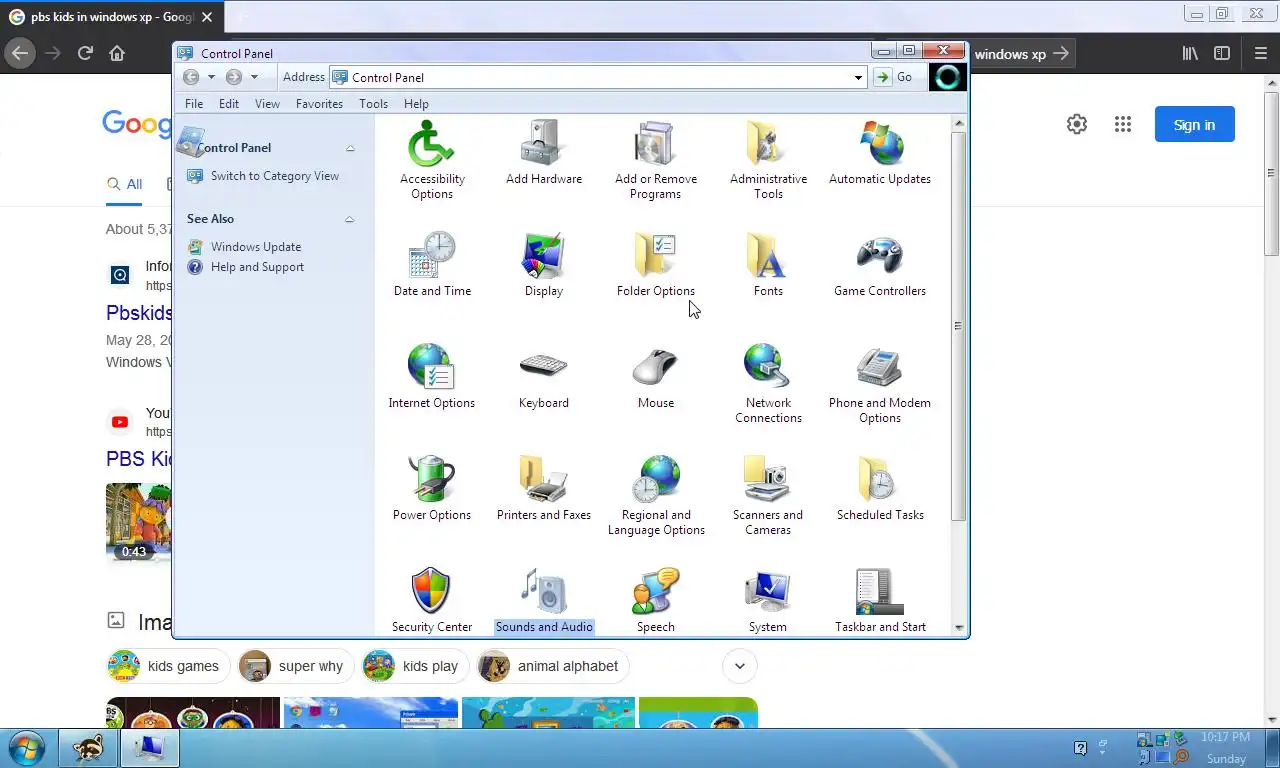Select the kids games image chip

(169, 666)
